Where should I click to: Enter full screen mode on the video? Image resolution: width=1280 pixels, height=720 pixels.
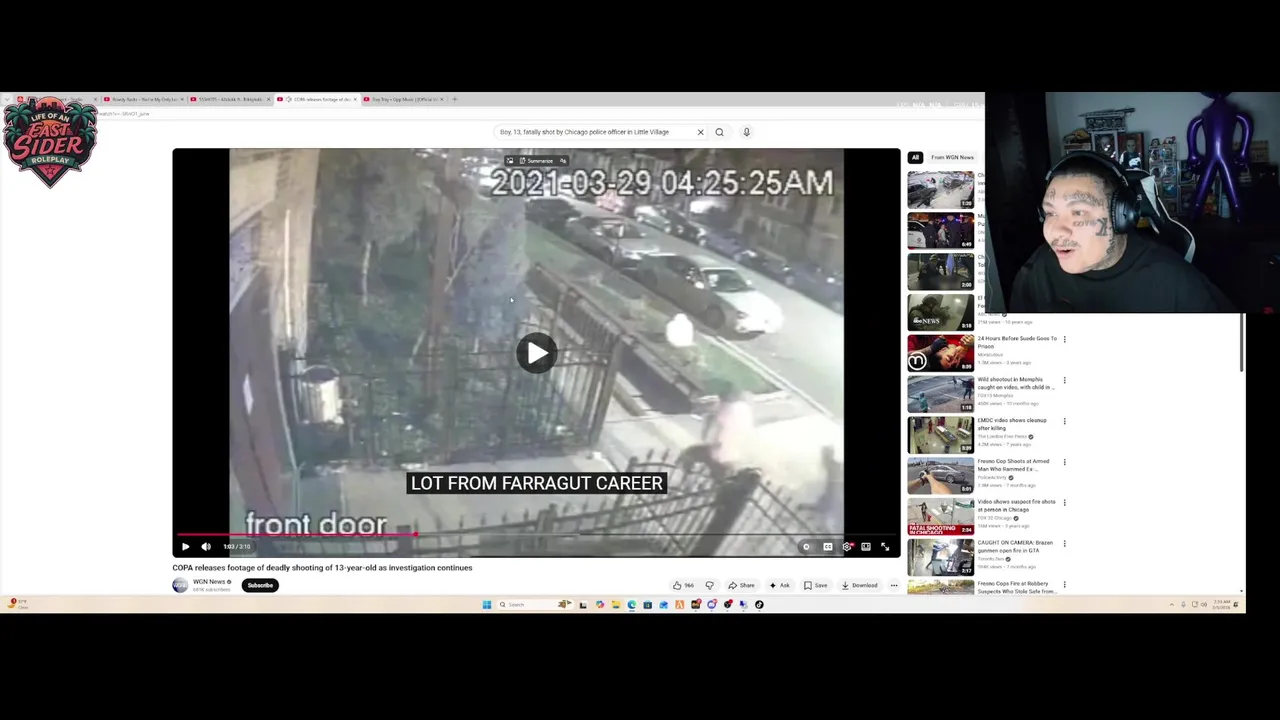coord(885,547)
